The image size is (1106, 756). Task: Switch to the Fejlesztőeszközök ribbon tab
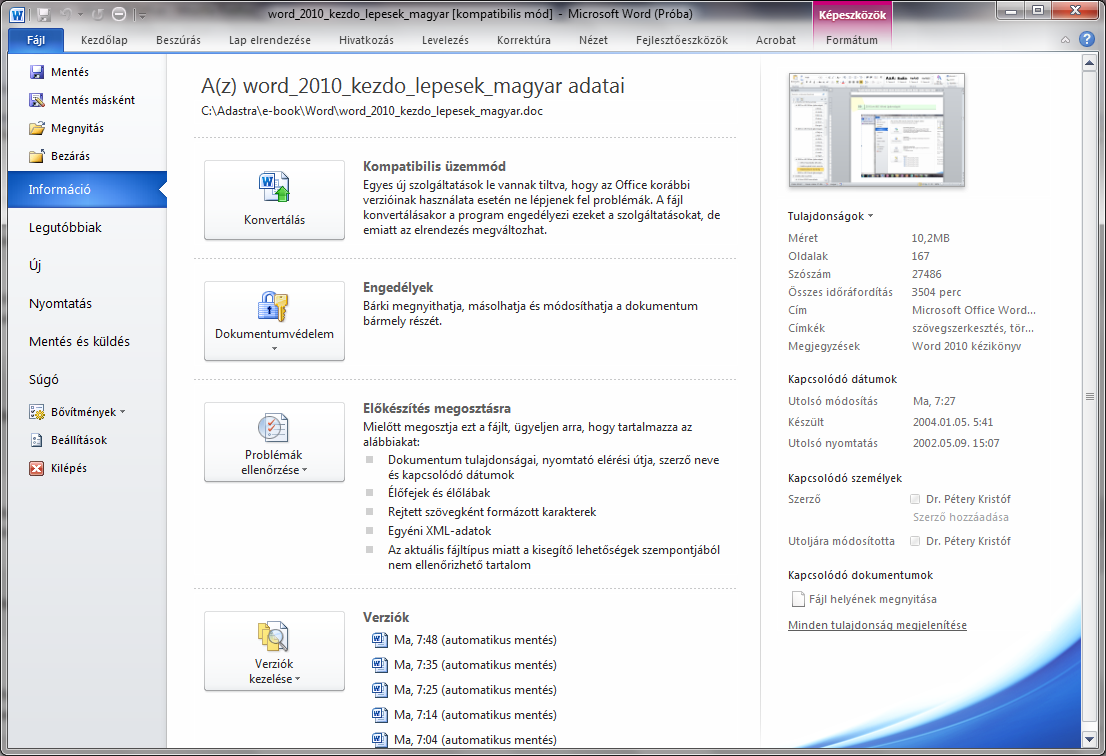pyautogui.click(x=681, y=40)
